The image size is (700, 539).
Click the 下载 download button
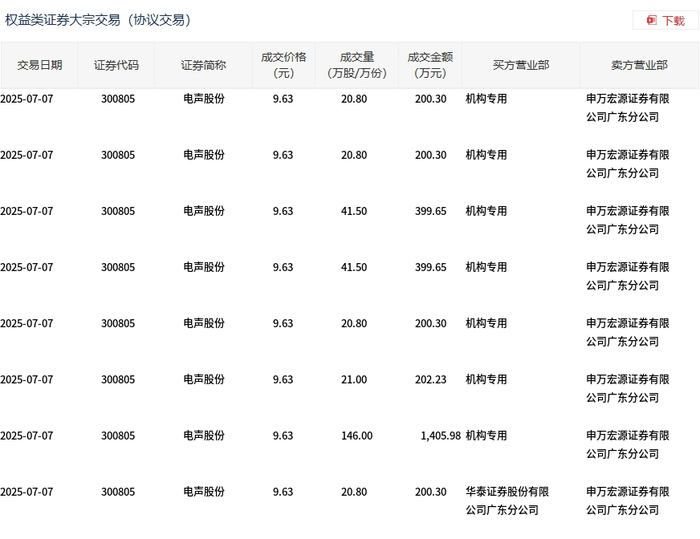coord(665,21)
